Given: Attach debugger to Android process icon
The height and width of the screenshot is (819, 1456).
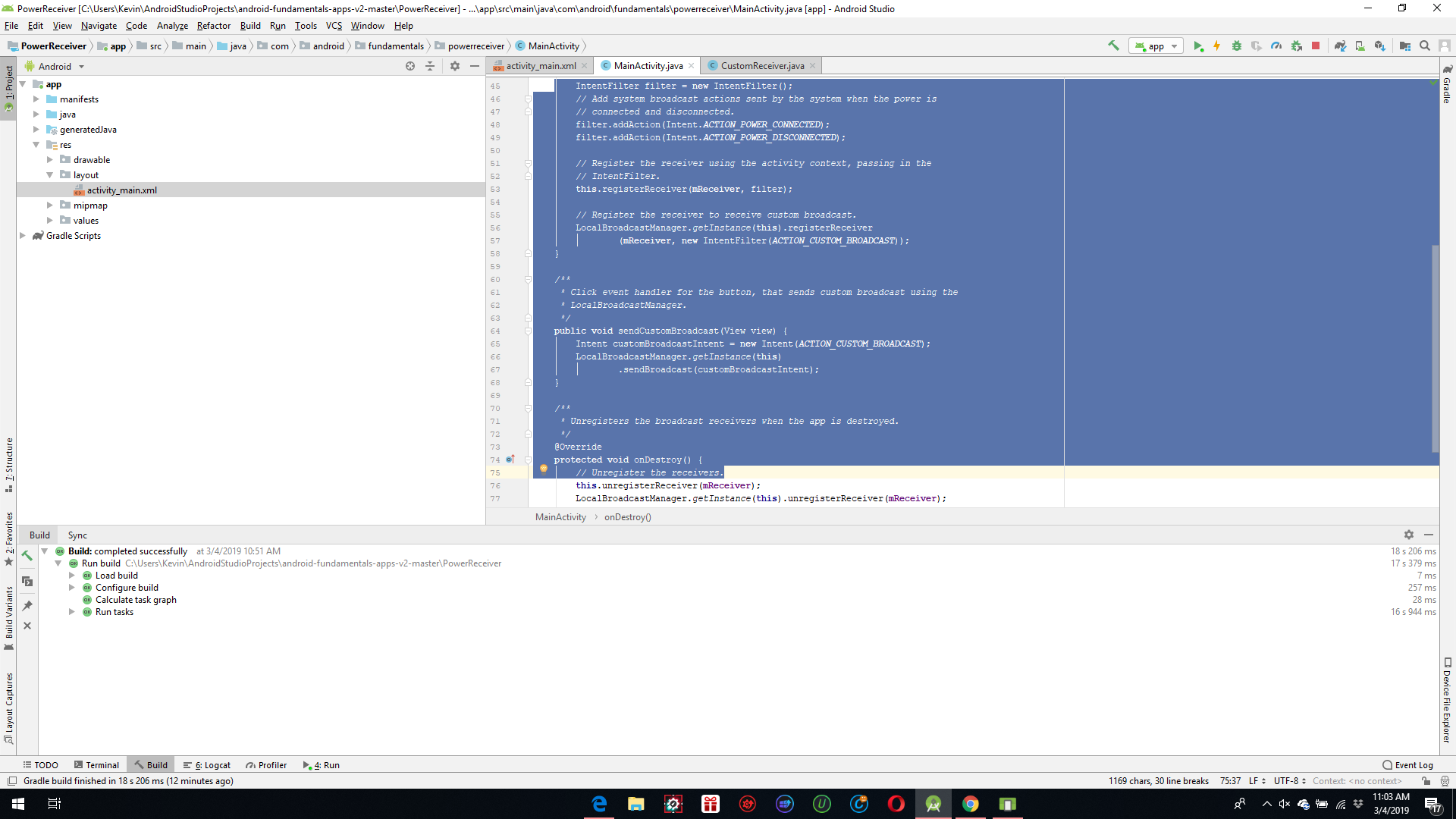Looking at the screenshot, I should (1297, 46).
